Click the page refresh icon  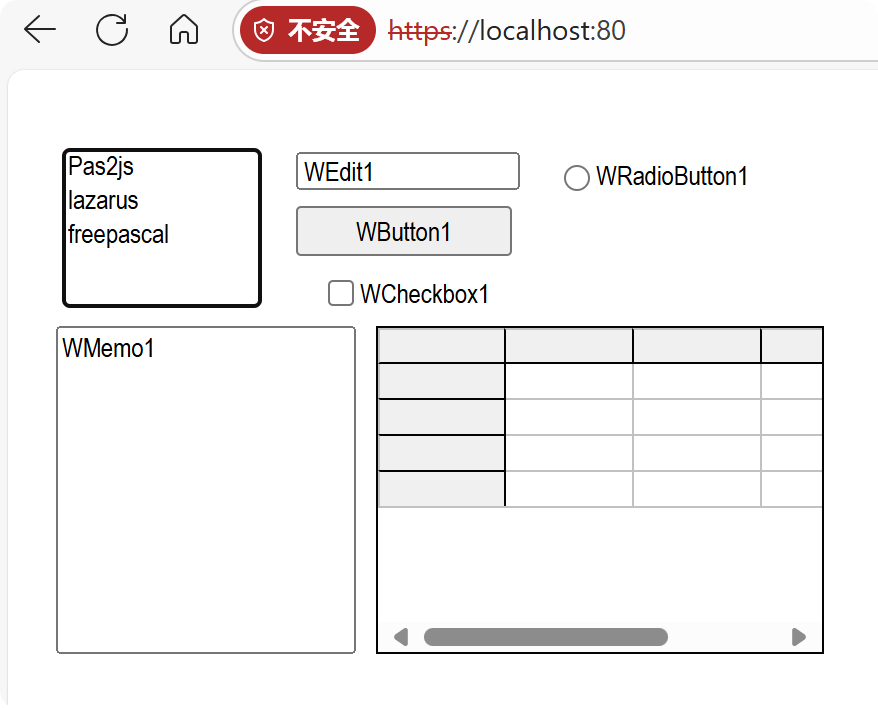[x=111, y=30]
